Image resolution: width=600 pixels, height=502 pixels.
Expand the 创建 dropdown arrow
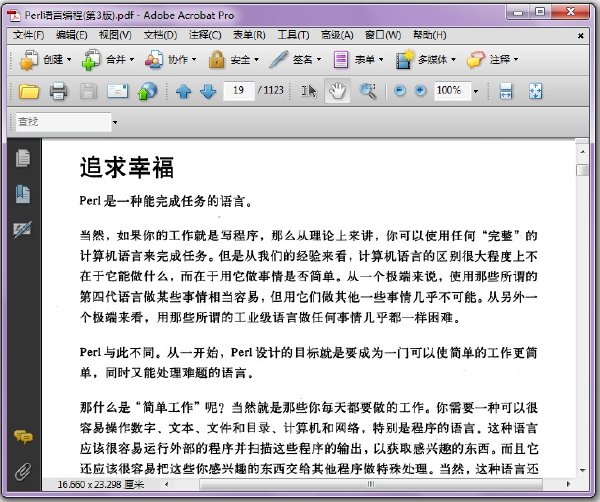(69, 60)
